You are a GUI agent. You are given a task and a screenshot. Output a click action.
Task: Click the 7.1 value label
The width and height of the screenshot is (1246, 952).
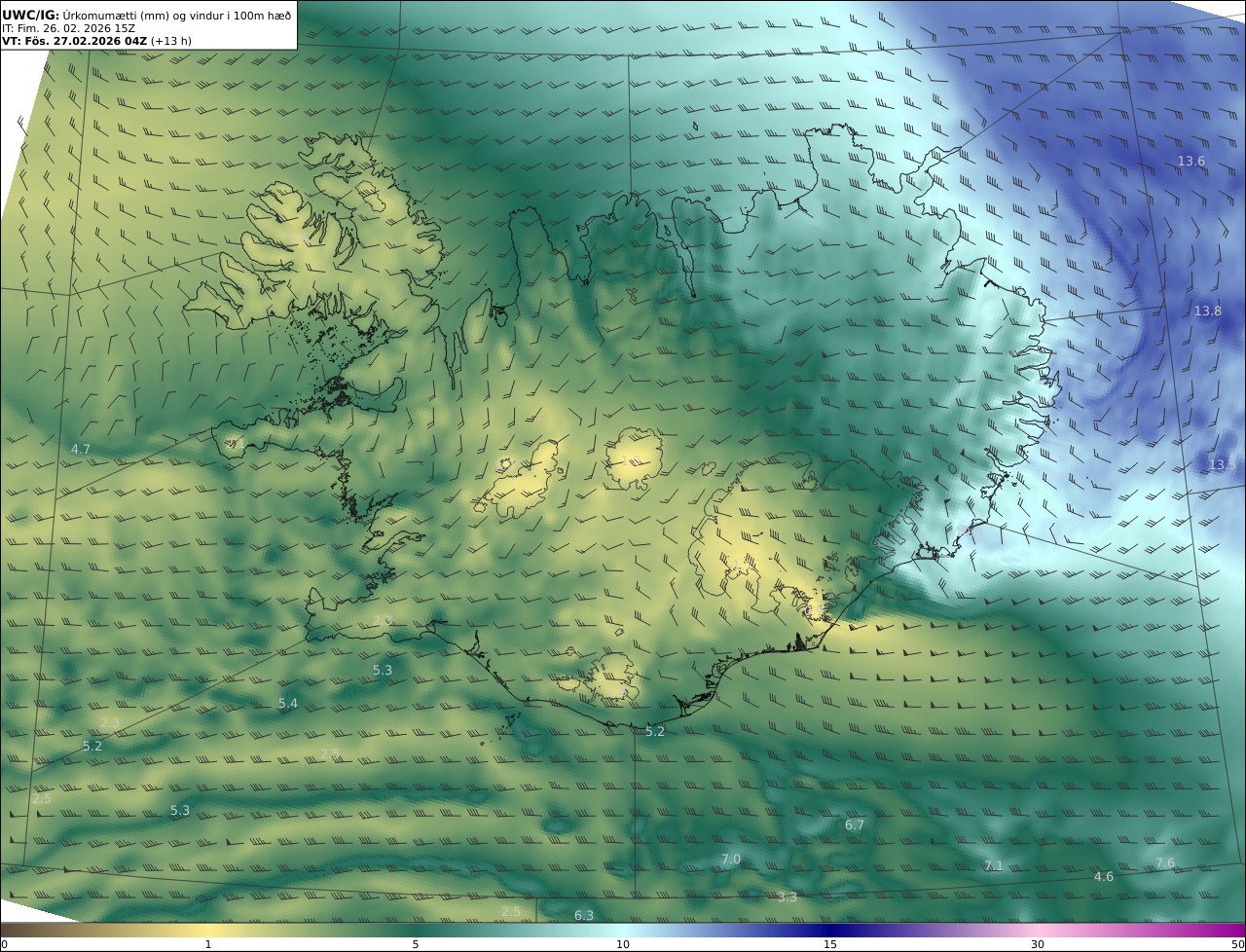tap(993, 866)
